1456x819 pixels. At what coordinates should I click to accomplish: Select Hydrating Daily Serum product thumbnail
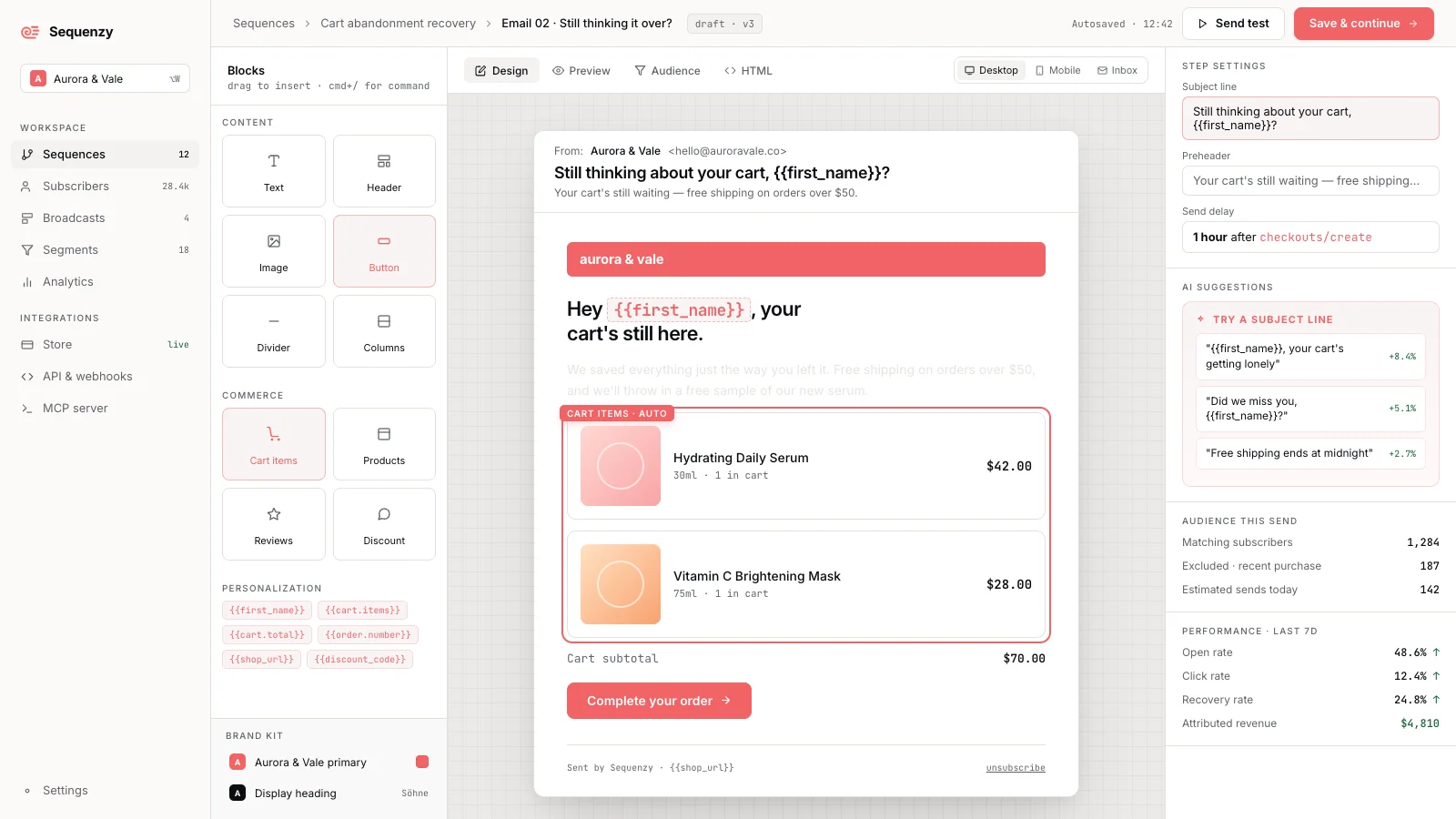click(x=621, y=466)
